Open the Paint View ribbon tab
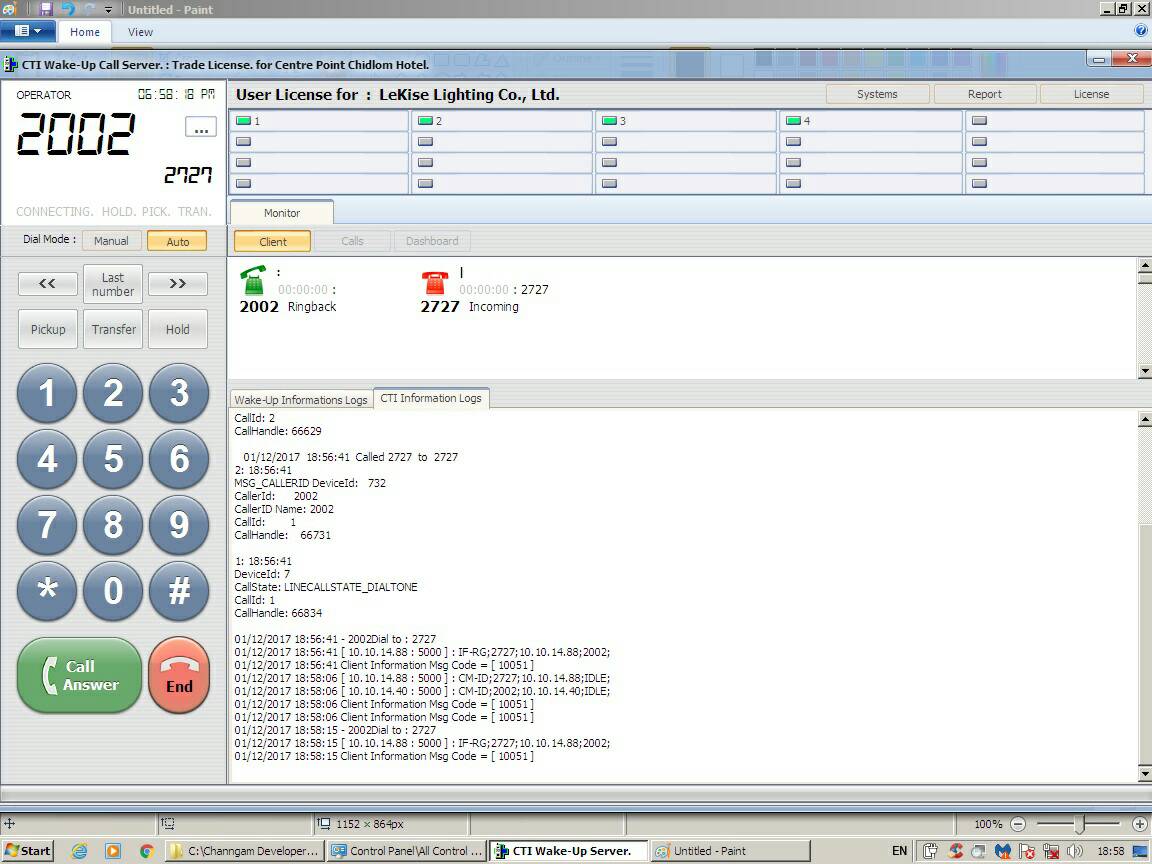Image resolution: width=1152 pixels, height=864 pixels. (x=140, y=32)
